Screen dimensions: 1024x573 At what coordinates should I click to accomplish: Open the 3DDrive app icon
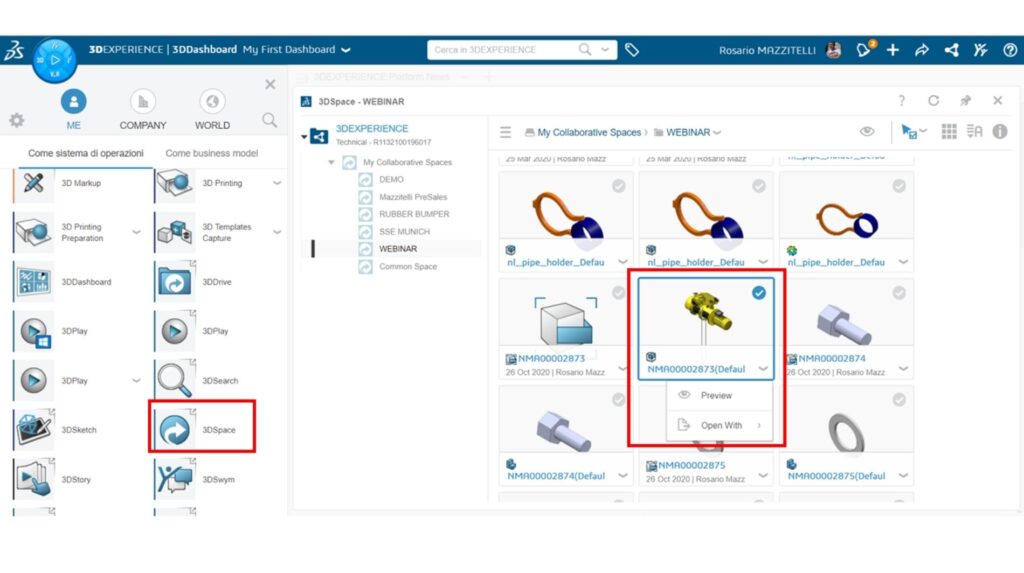coord(174,282)
